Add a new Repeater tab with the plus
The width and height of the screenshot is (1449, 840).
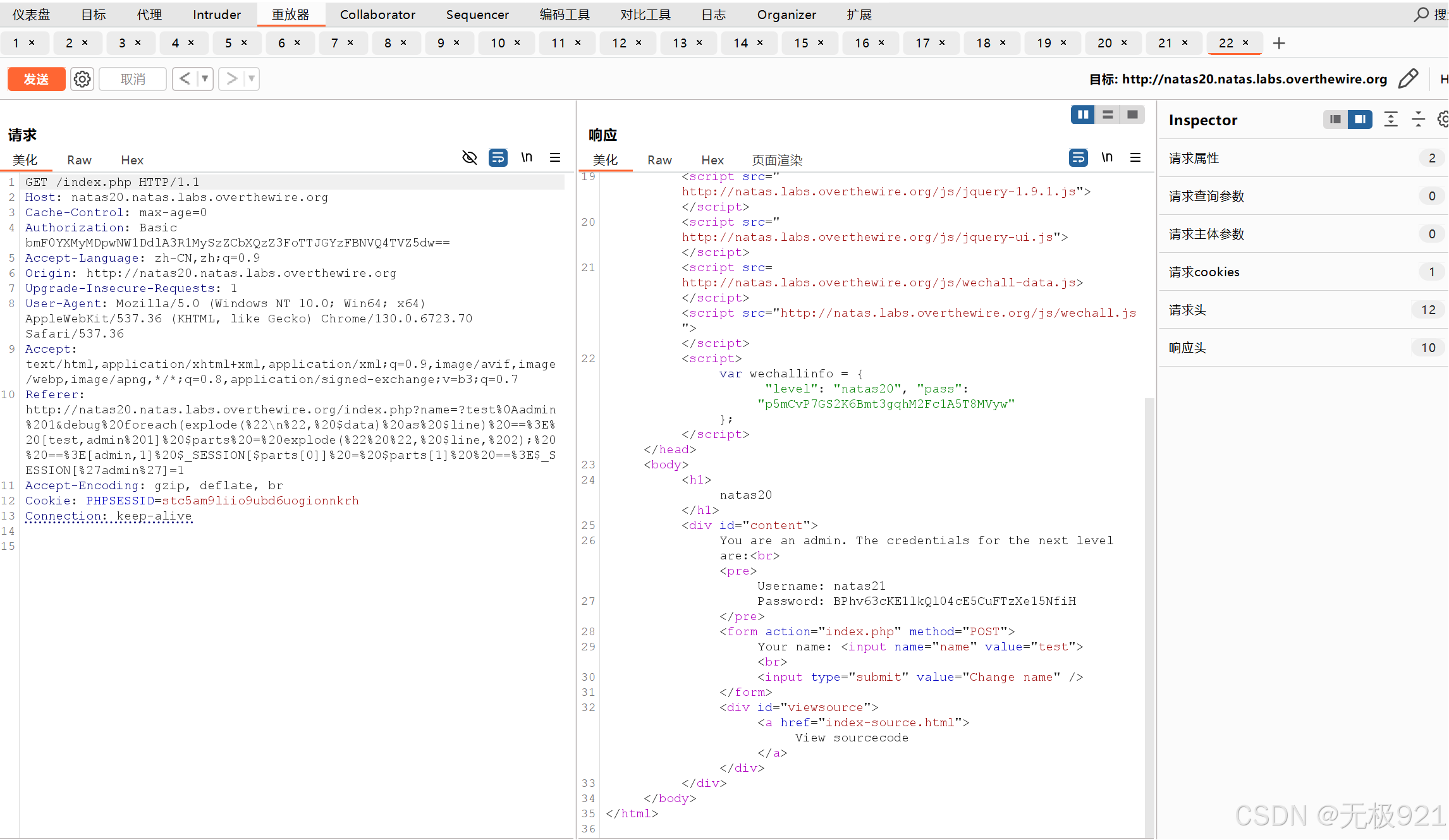pyautogui.click(x=1279, y=43)
